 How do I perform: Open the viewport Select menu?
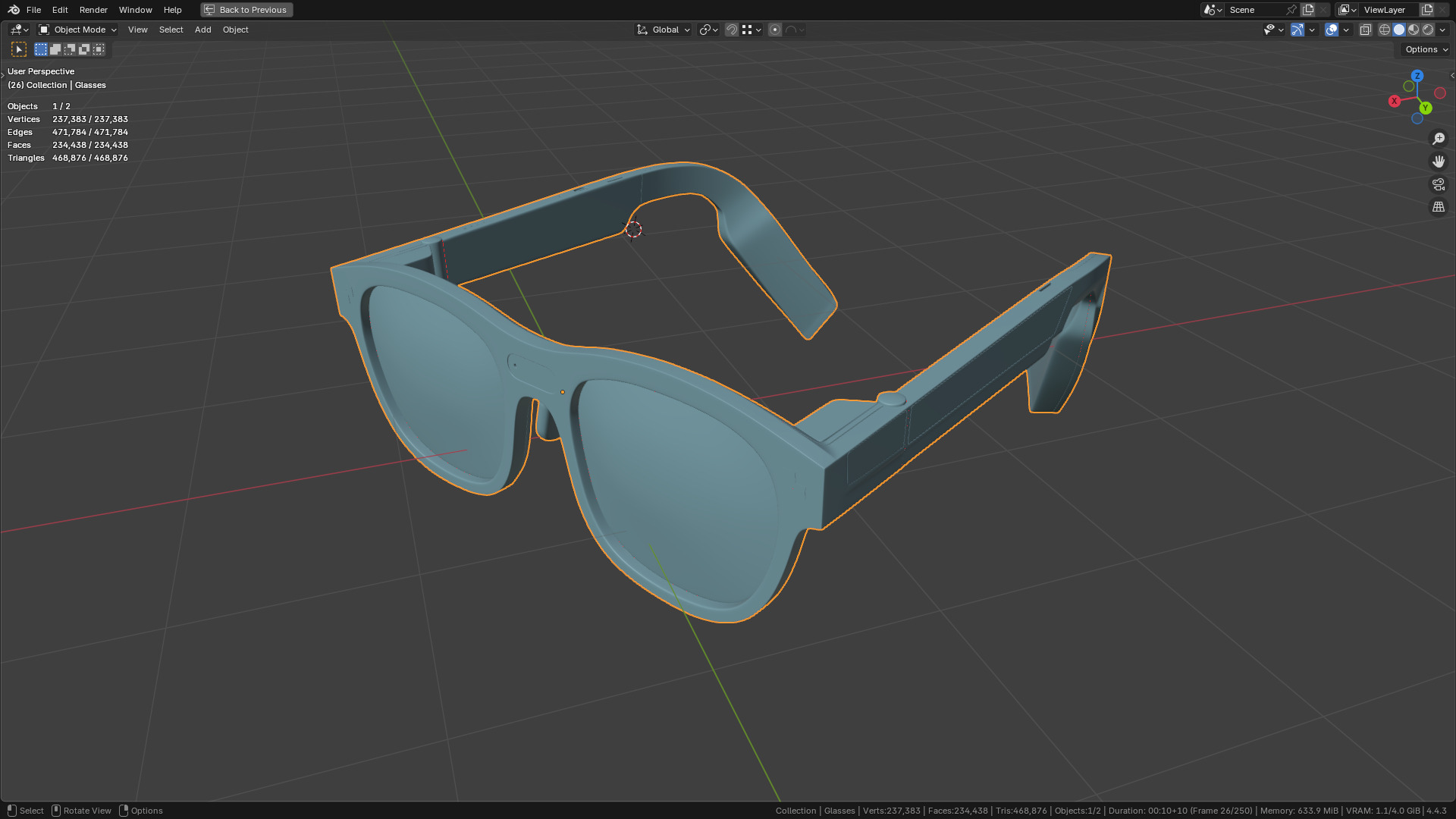click(x=171, y=30)
